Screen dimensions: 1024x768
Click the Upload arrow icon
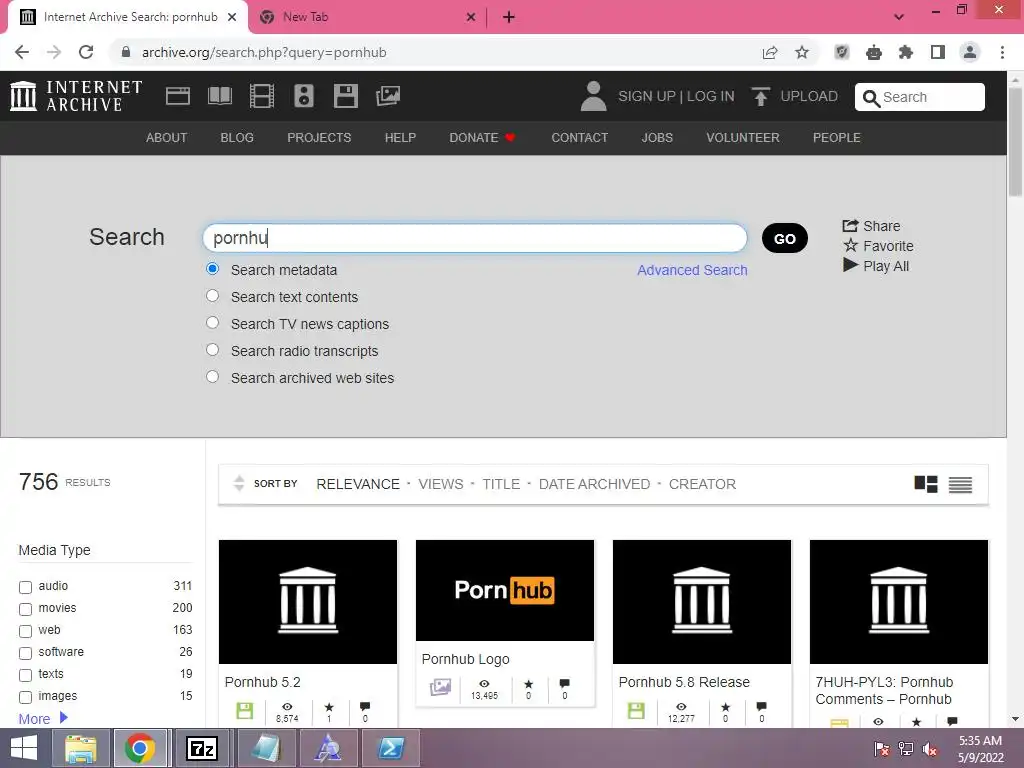point(760,96)
